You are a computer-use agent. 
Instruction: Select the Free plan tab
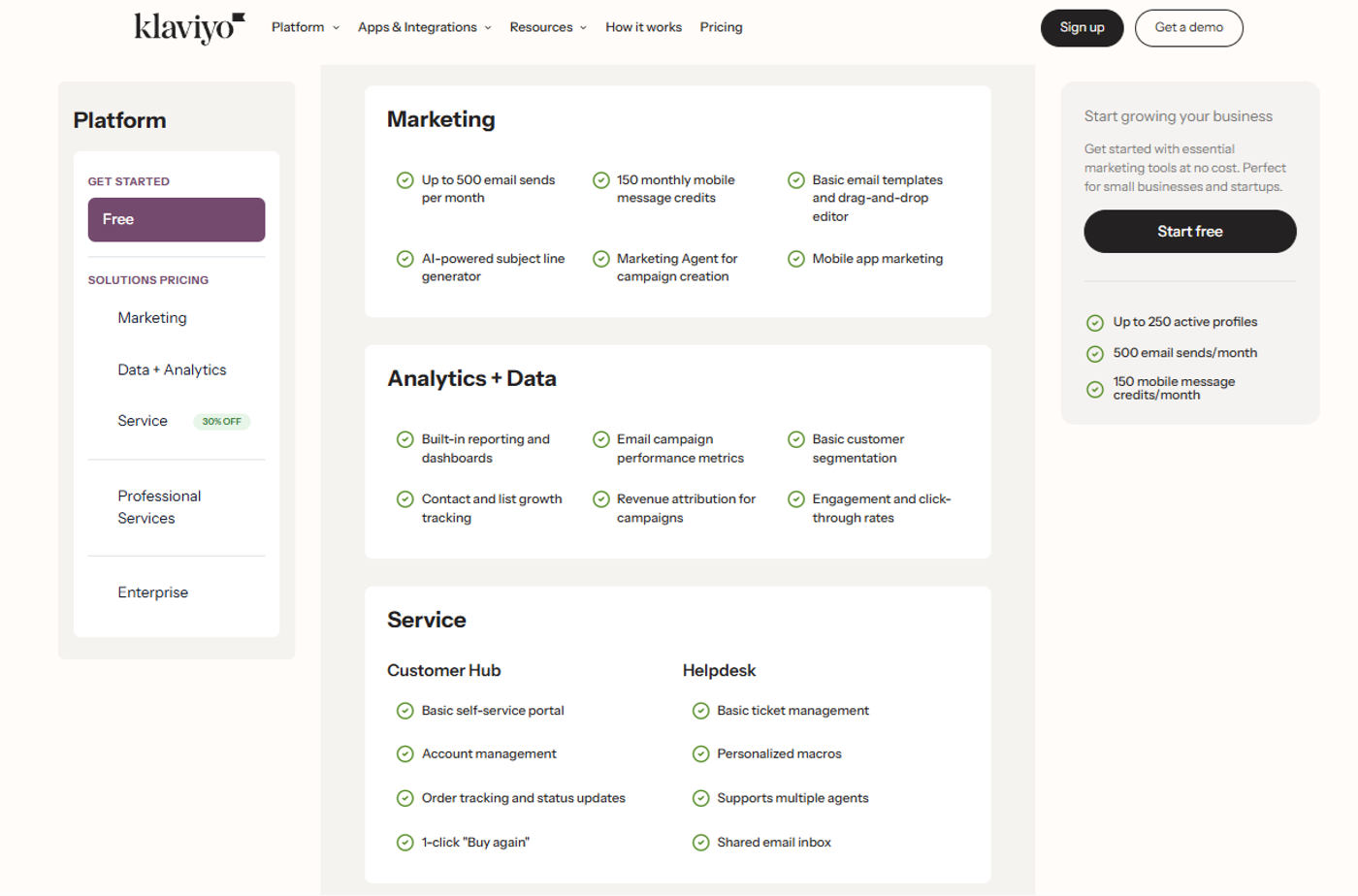(177, 220)
